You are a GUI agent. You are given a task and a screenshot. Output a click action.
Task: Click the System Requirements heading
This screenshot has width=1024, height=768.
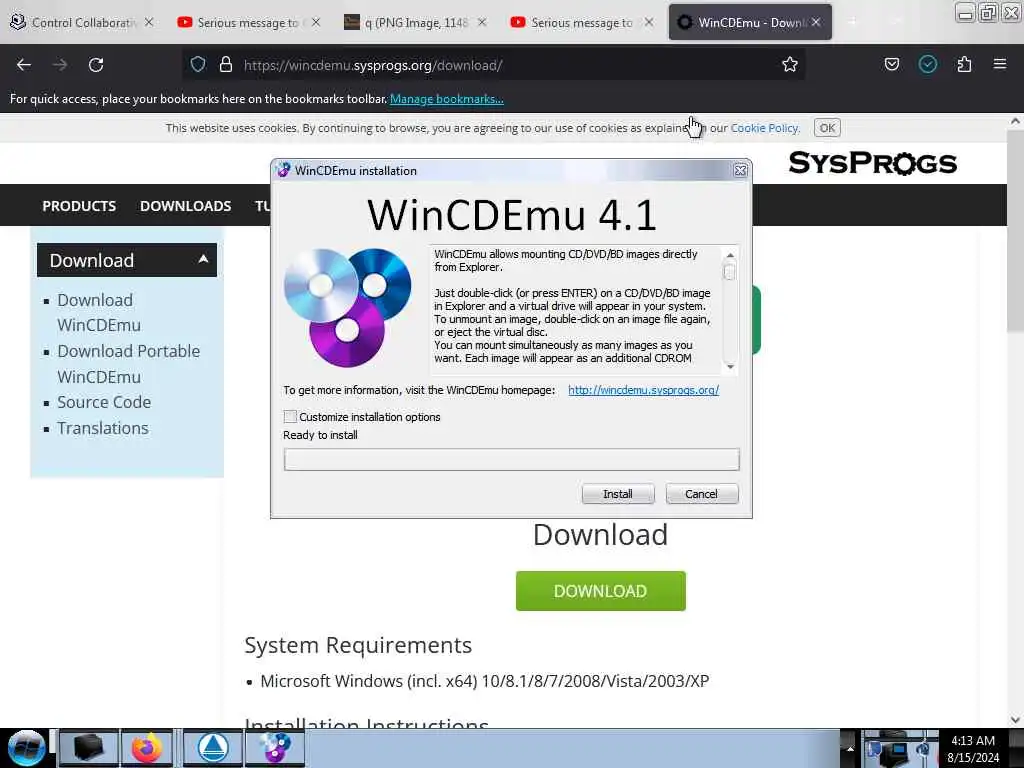click(358, 645)
